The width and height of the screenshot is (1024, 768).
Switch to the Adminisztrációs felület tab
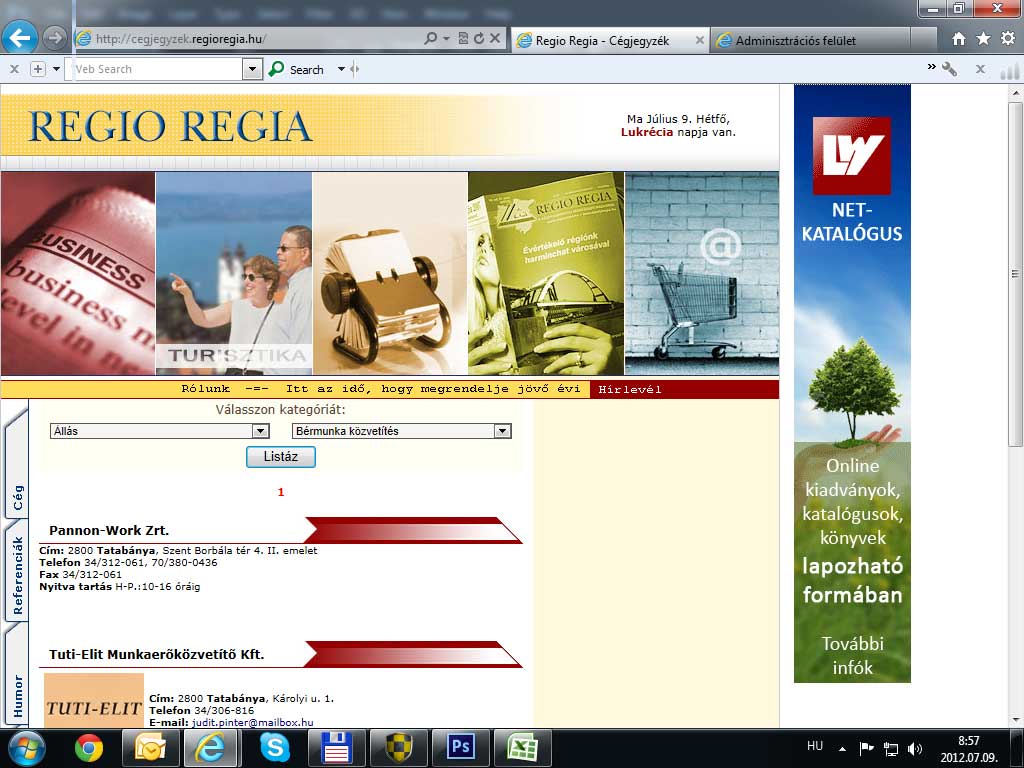tap(795, 41)
